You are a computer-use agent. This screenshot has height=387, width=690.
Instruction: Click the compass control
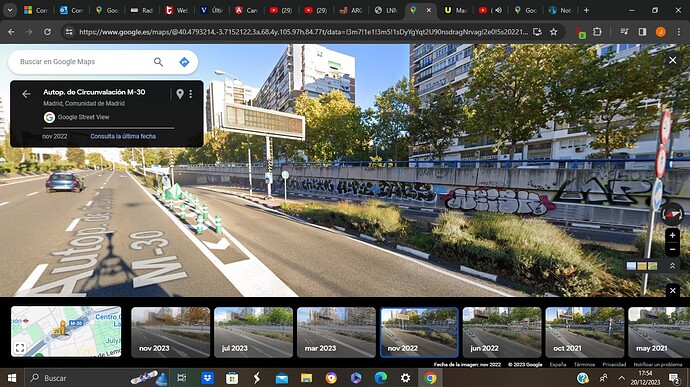[672, 214]
